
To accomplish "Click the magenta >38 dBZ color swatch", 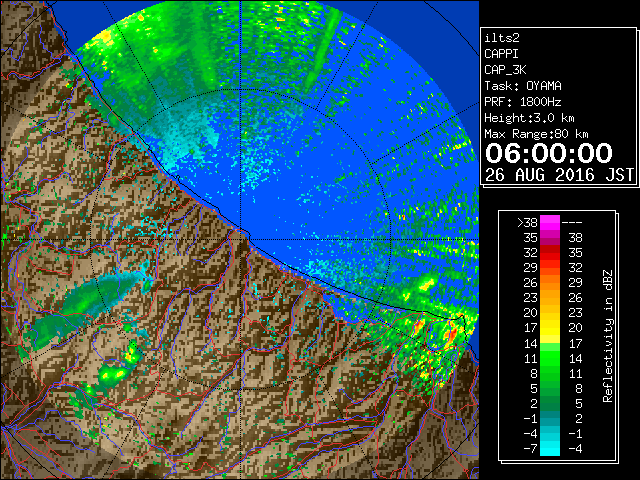I will tap(550, 222).
